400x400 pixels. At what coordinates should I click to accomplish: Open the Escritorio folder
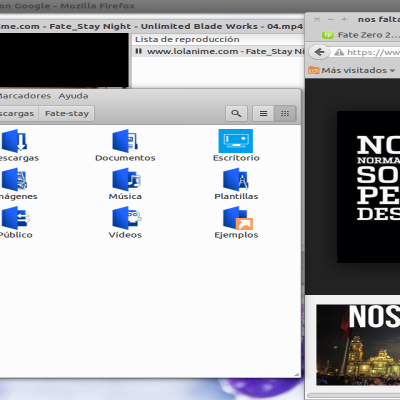[236, 141]
